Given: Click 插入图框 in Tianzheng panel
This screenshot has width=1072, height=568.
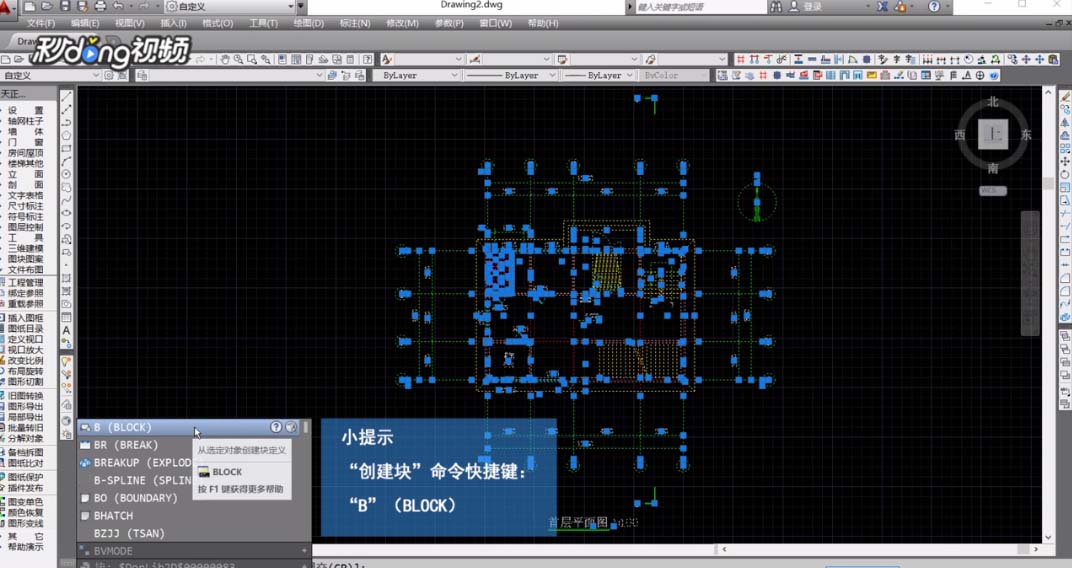Looking at the screenshot, I should [x=25, y=318].
